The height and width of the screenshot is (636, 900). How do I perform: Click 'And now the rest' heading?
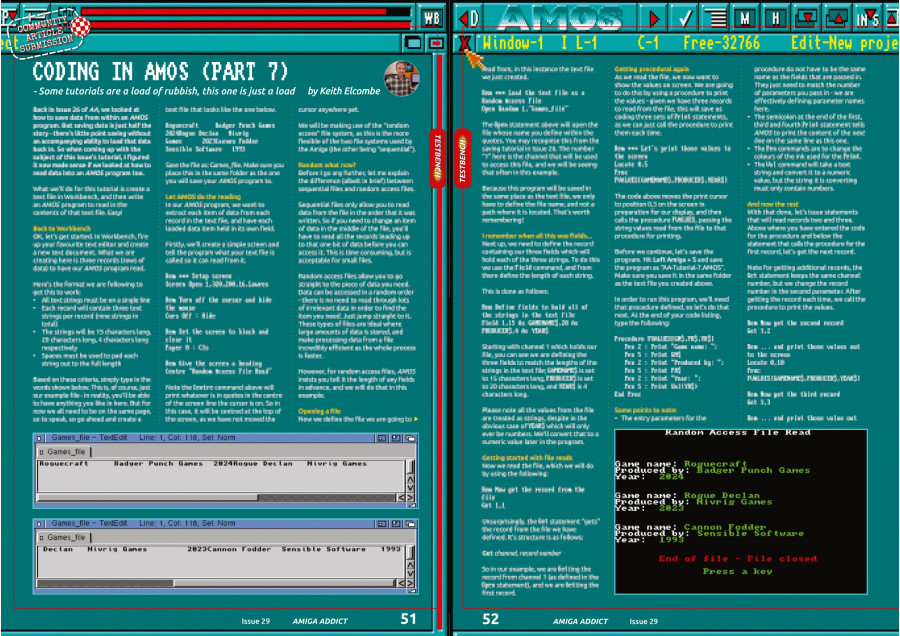[773, 204]
